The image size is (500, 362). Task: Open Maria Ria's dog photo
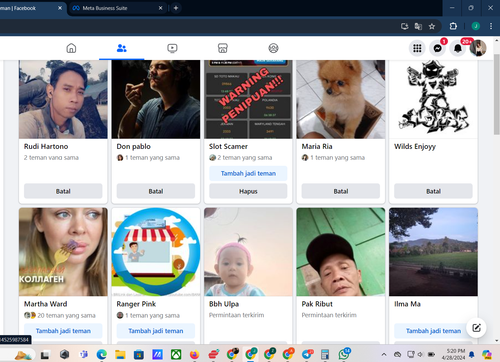341,99
